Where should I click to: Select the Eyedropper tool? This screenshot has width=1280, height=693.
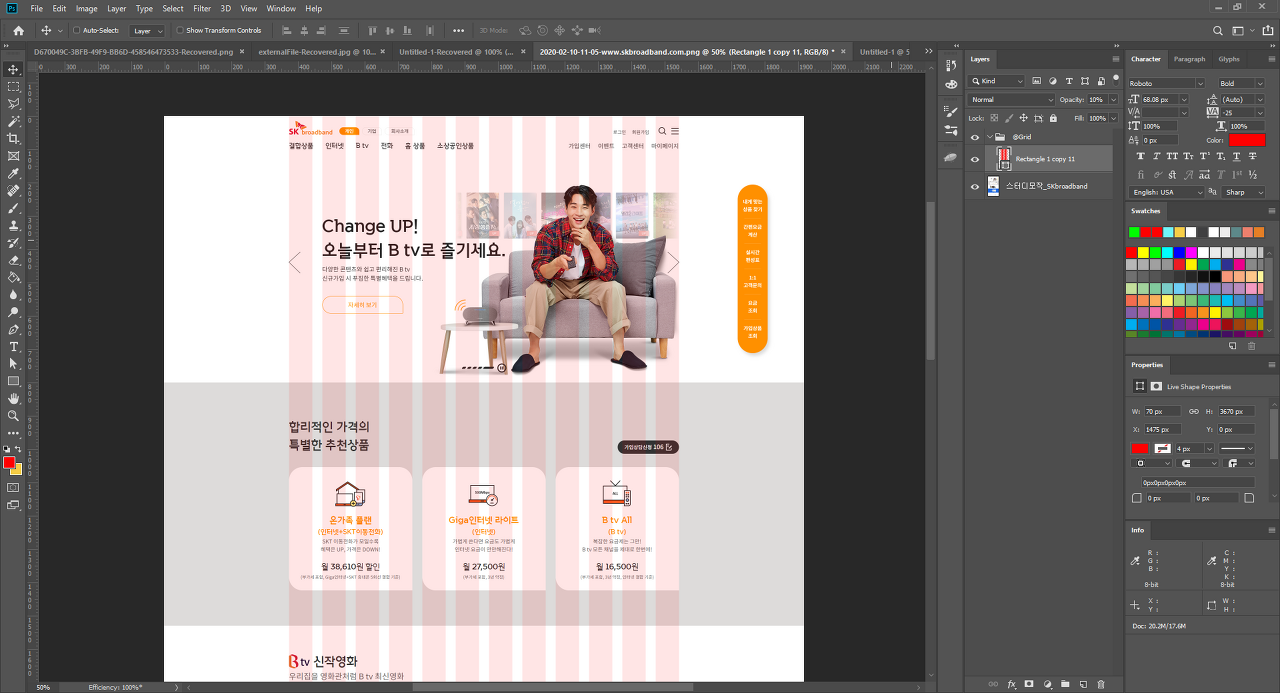pos(14,173)
